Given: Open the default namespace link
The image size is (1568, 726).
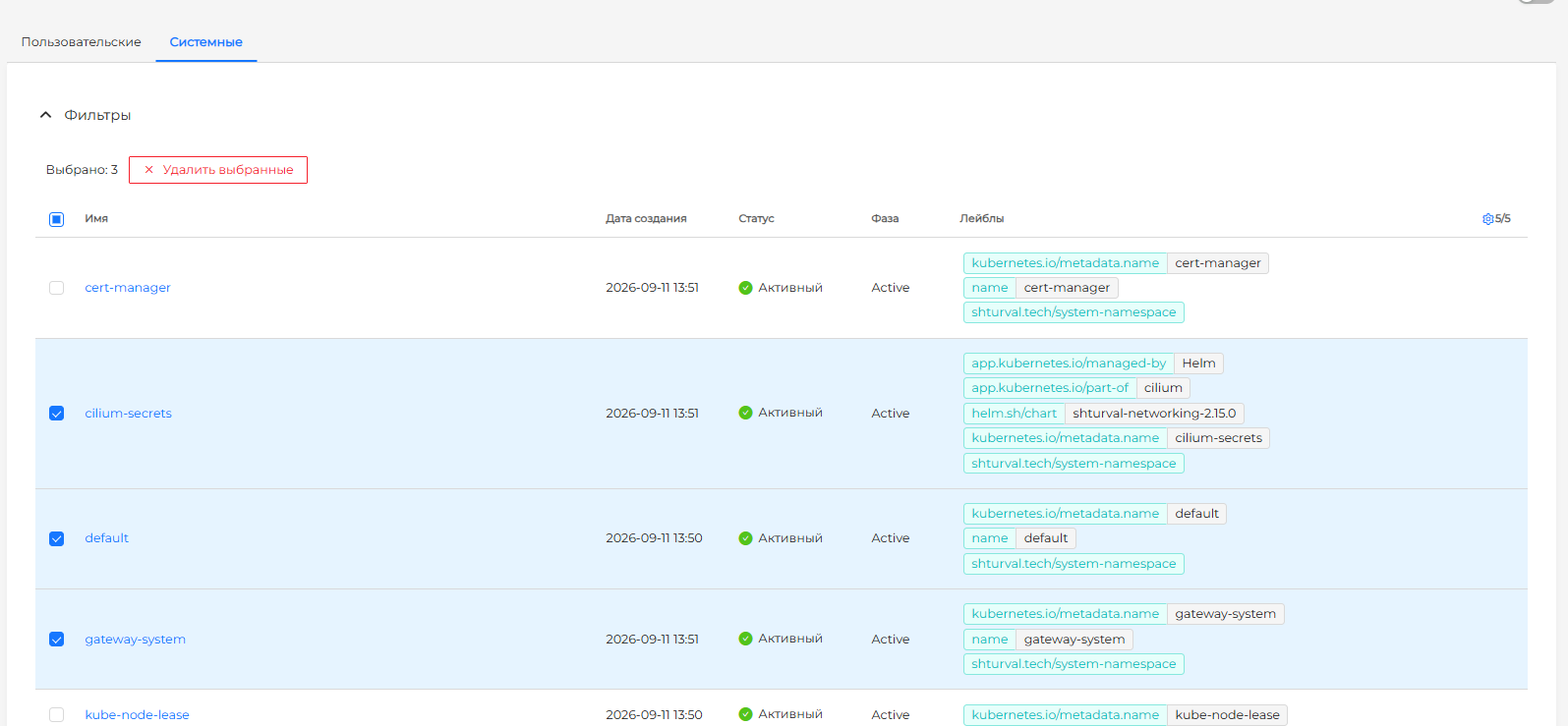Looking at the screenshot, I should coord(106,538).
